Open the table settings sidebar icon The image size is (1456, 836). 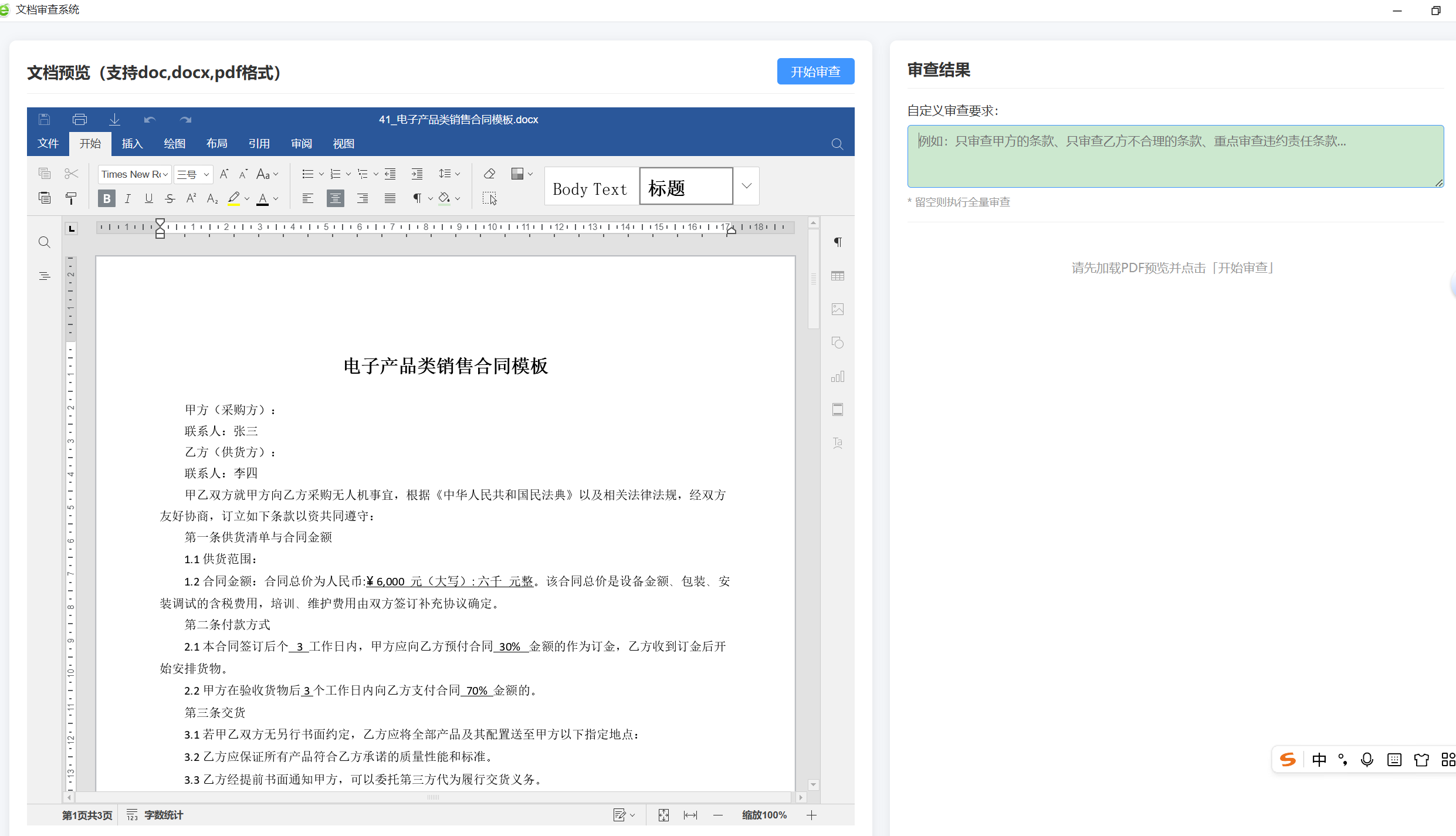838,276
